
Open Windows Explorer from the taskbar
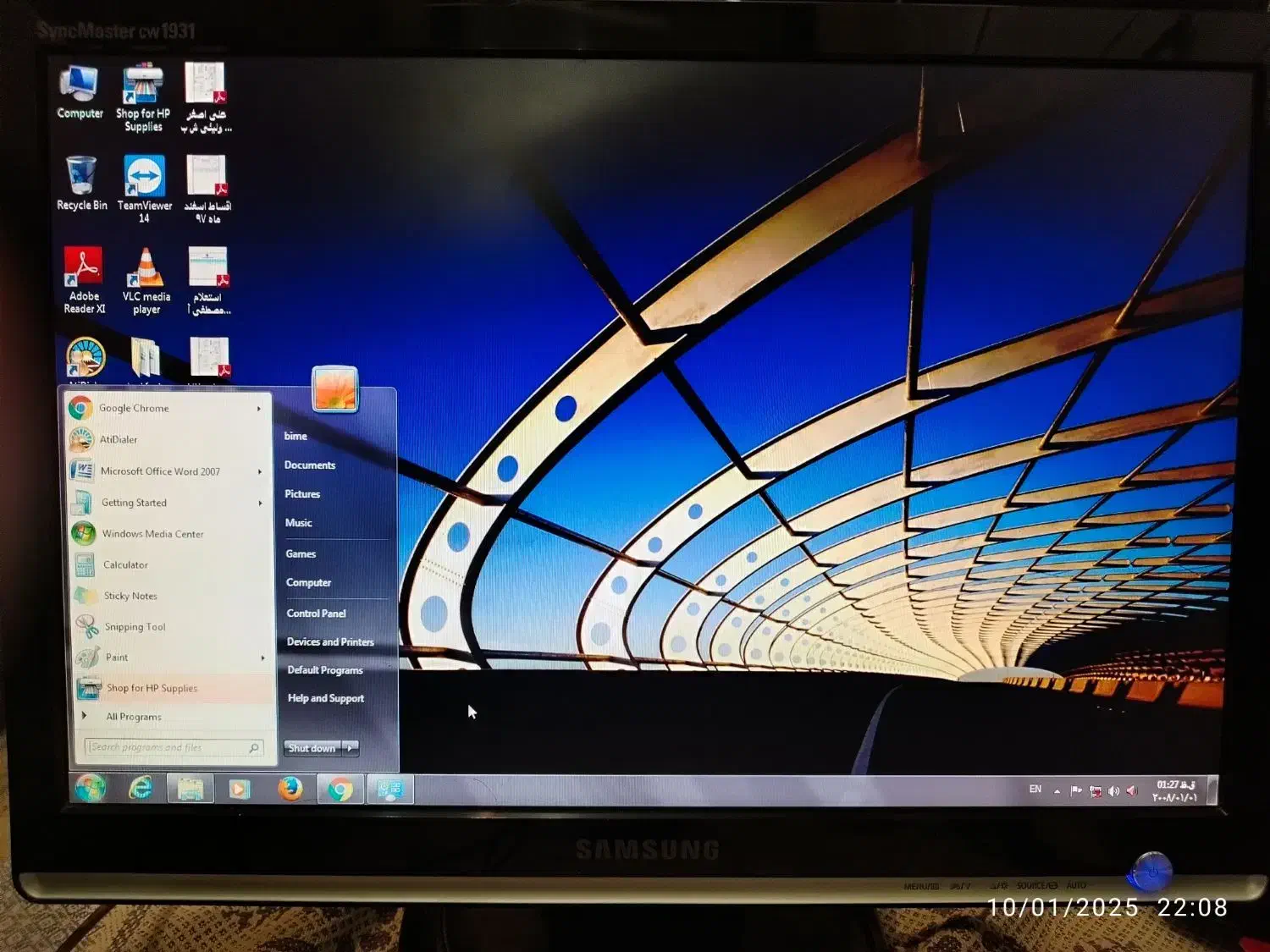(x=190, y=789)
